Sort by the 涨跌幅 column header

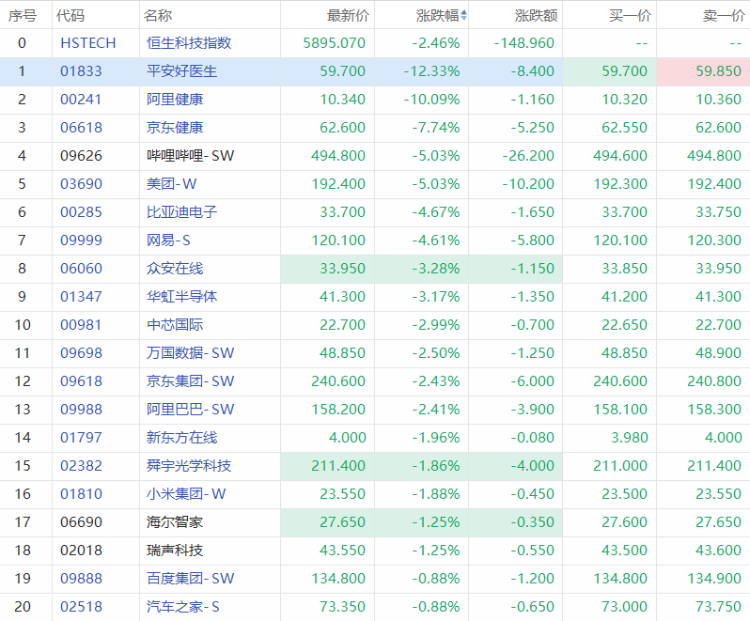coord(437,16)
